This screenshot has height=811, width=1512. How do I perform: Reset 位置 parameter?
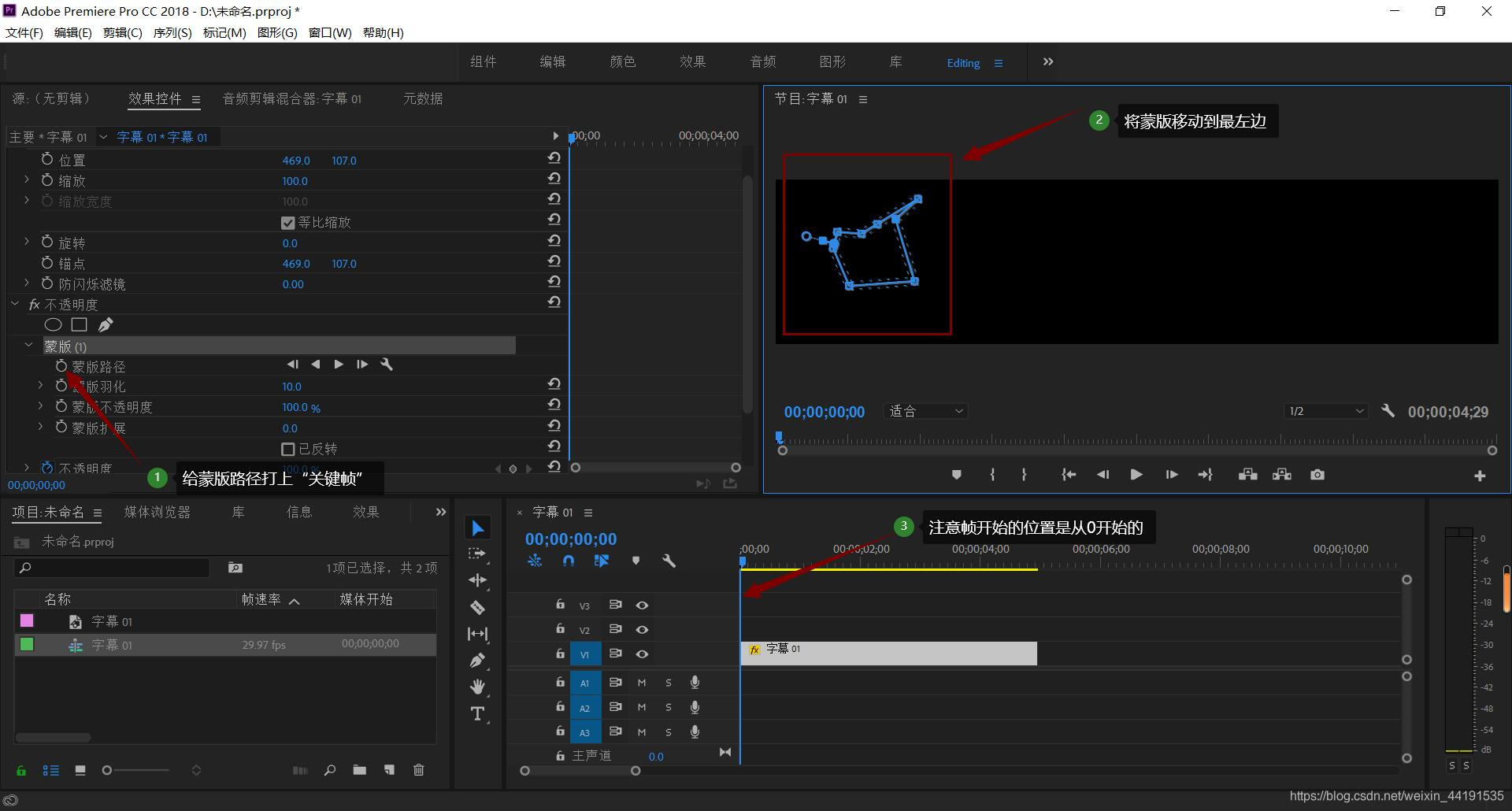tap(554, 158)
